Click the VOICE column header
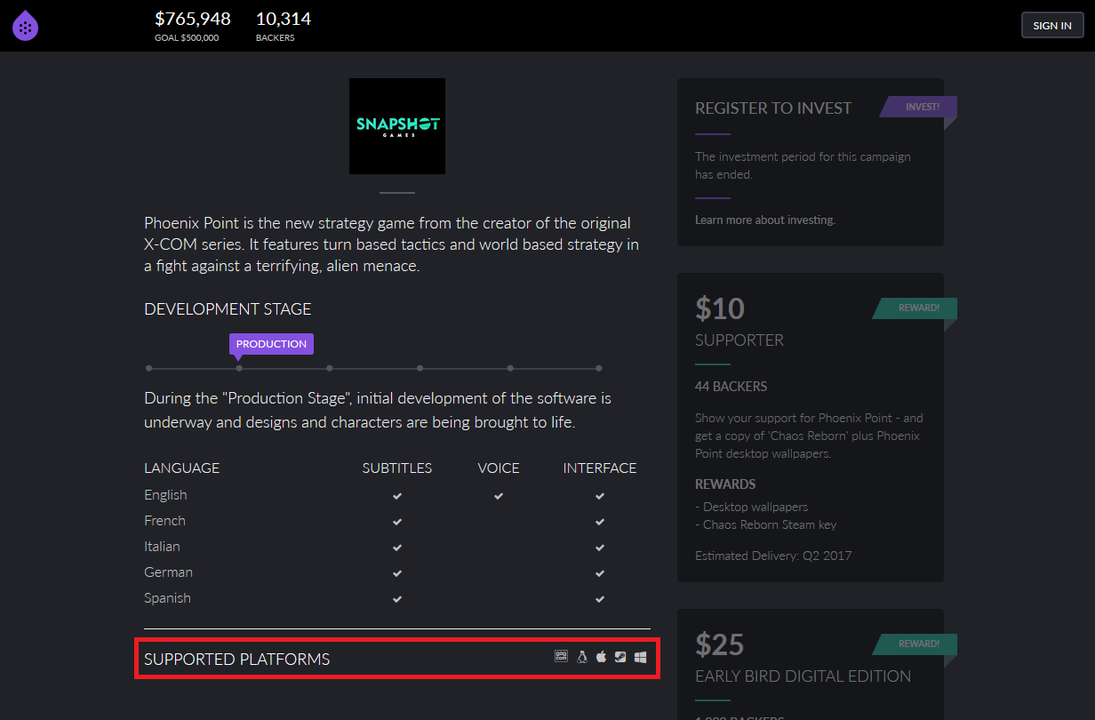Image resolution: width=1095 pixels, height=720 pixels. coord(499,468)
